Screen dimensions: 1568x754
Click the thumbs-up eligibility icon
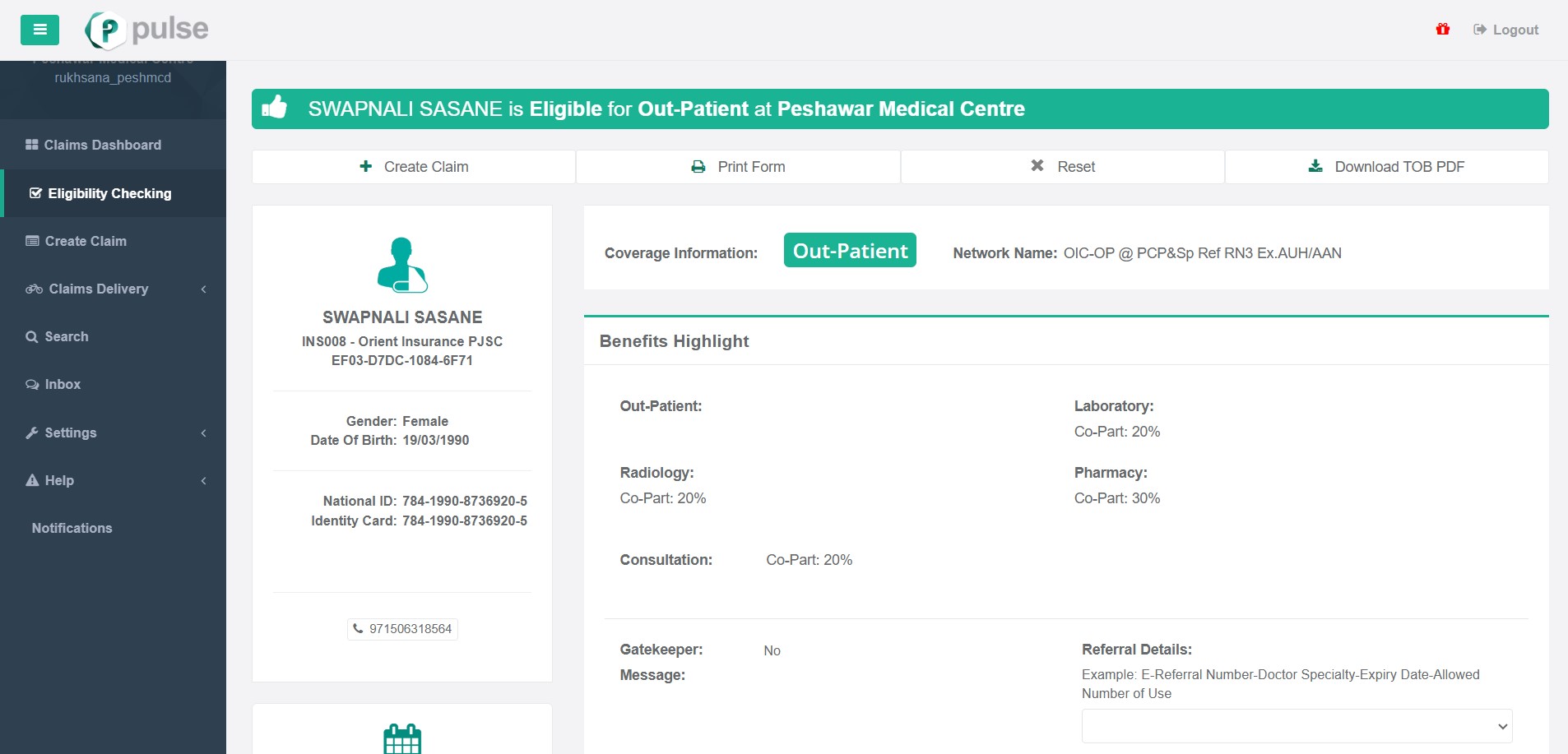tap(275, 109)
